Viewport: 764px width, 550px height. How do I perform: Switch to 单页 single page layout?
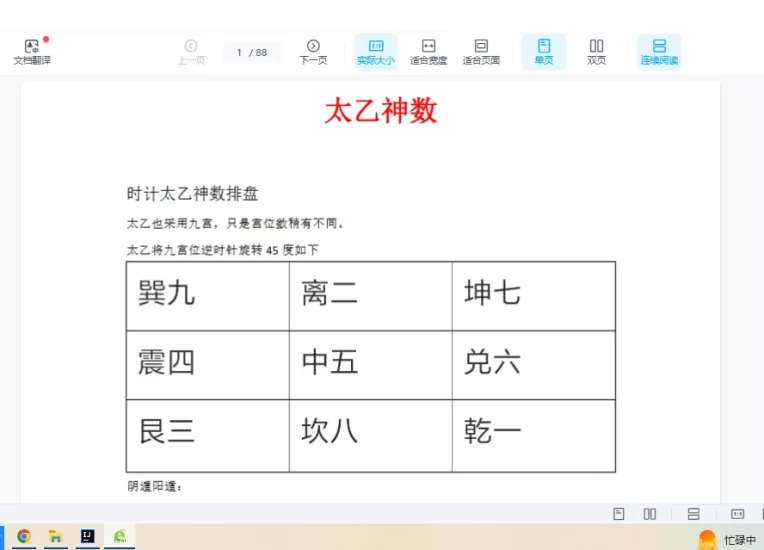(544, 52)
